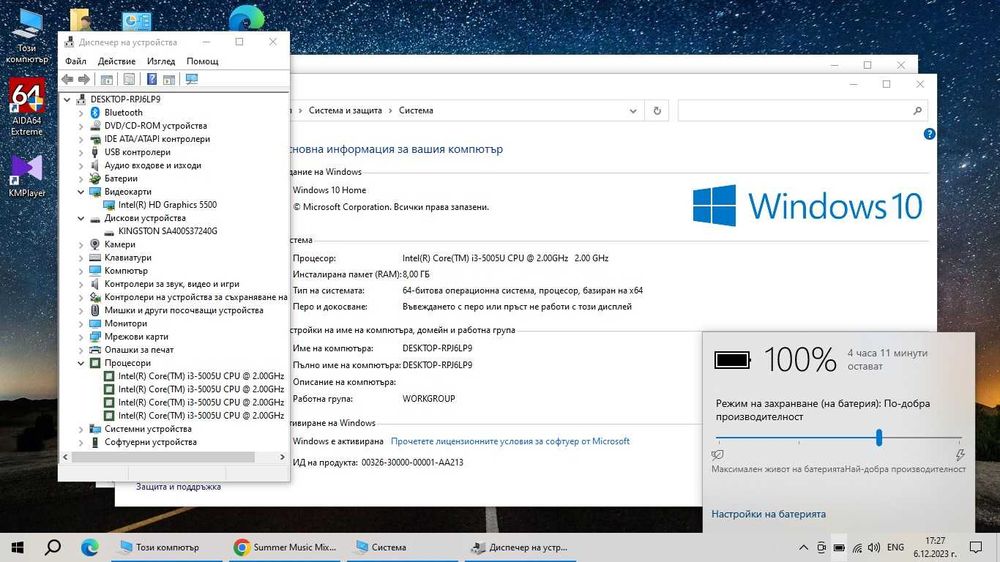Click Система и защита breadcrumb

pos(345,110)
